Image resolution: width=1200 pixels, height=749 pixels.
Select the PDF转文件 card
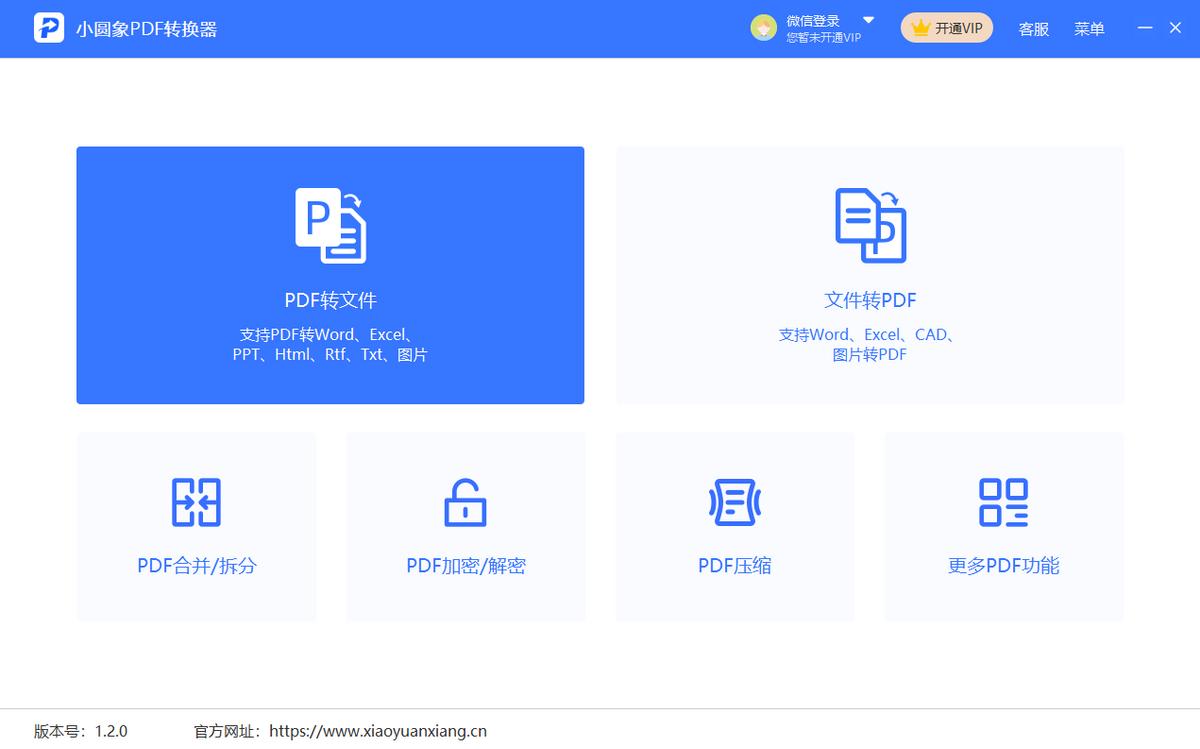pyautogui.click(x=330, y=275)
